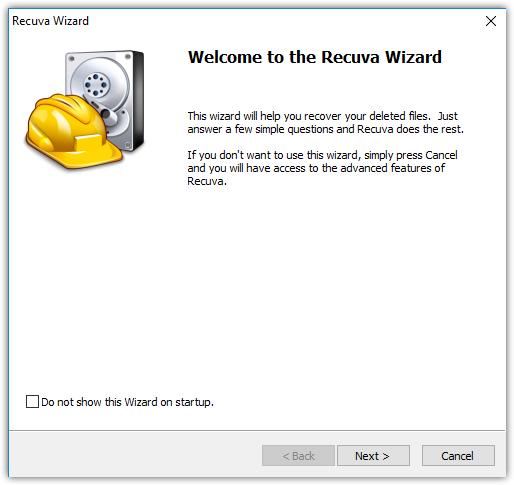Image resolution: width=514 pixels, height=485 pixels.
Task: Click the 'This wizard will help you recover' paragraph
Action: pyautogui.click(x=325, y=123)
